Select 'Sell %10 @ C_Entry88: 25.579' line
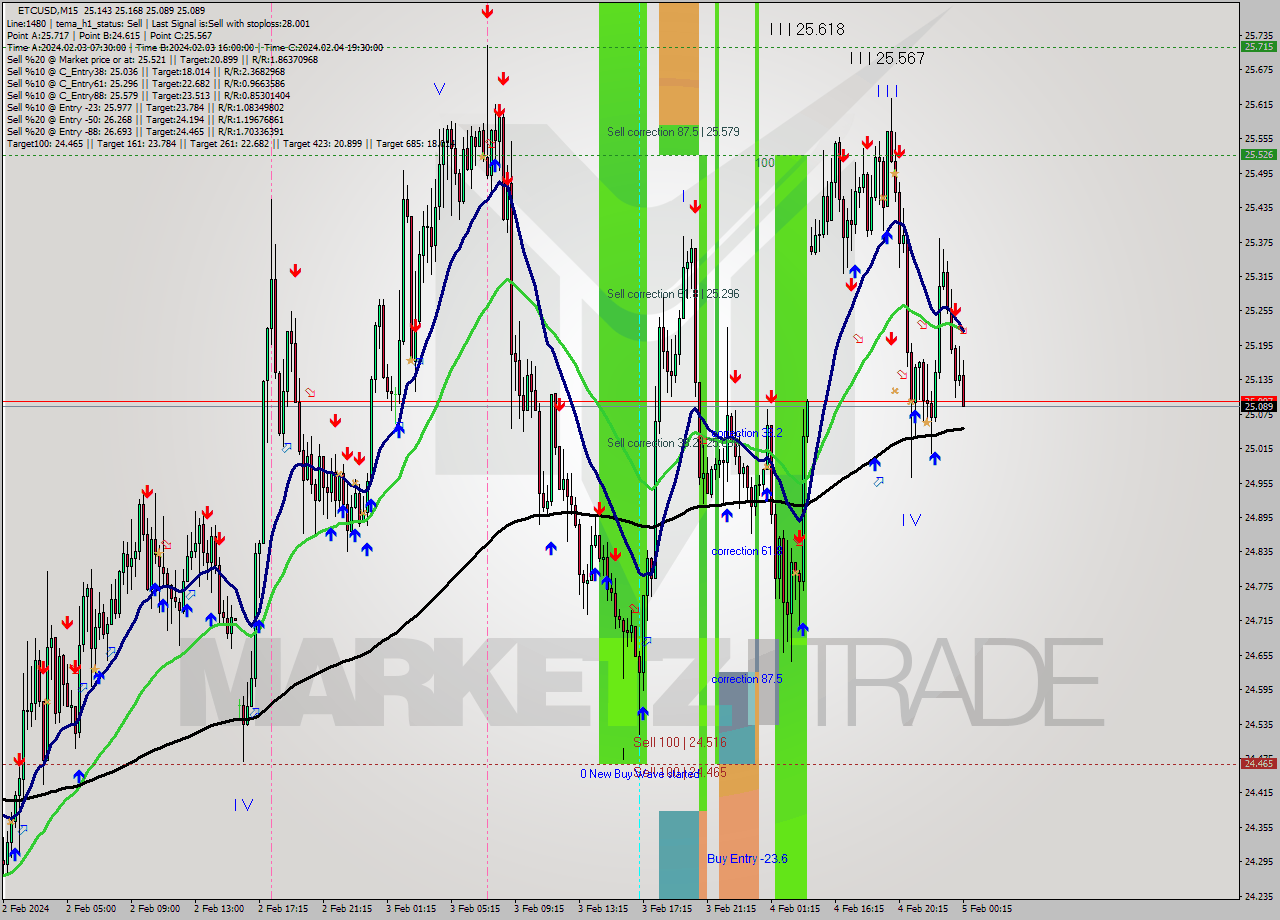The image size is (1280, 920). (148, 95)
